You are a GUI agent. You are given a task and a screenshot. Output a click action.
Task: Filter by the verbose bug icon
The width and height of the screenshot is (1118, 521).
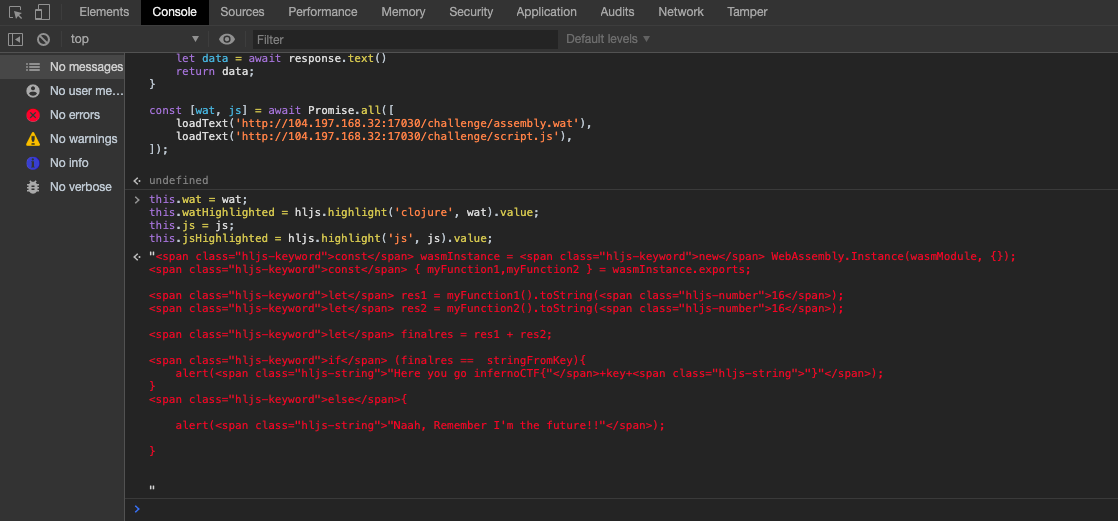[33, 187]
